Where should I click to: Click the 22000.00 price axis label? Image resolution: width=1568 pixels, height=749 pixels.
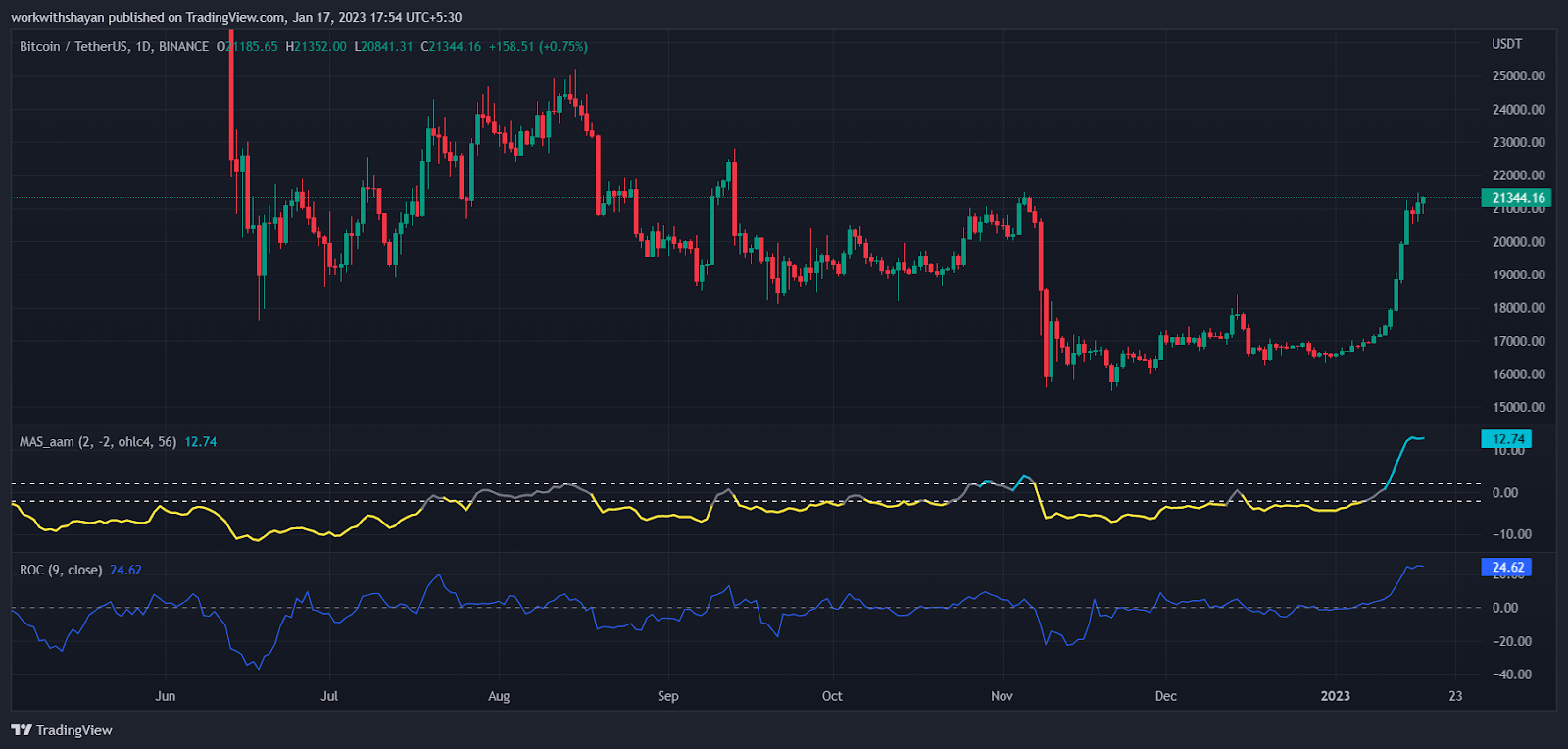(1519, 175)
